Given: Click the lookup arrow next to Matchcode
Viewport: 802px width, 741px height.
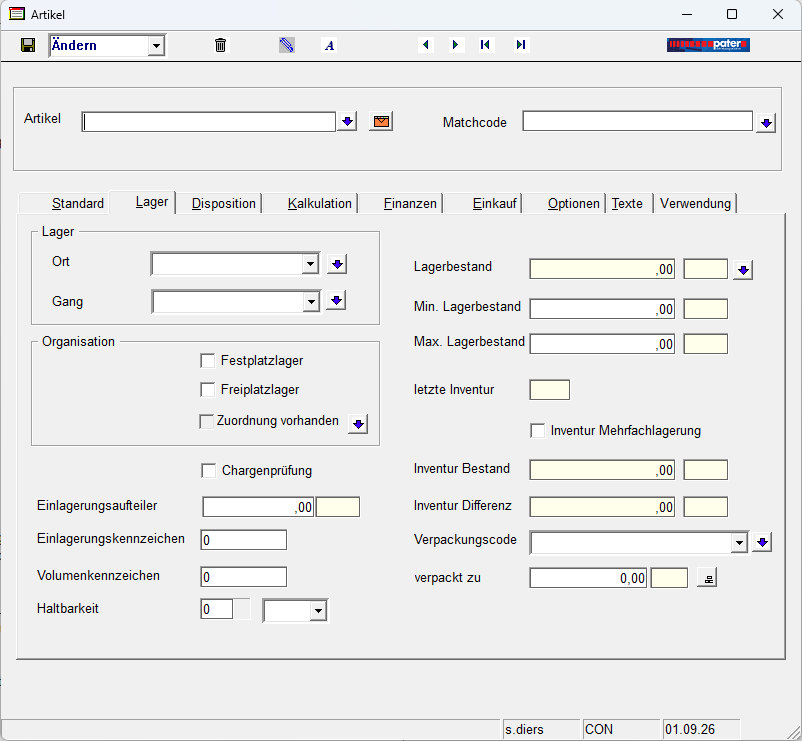Looking at the screenshot, I should [x=766, y=123].
